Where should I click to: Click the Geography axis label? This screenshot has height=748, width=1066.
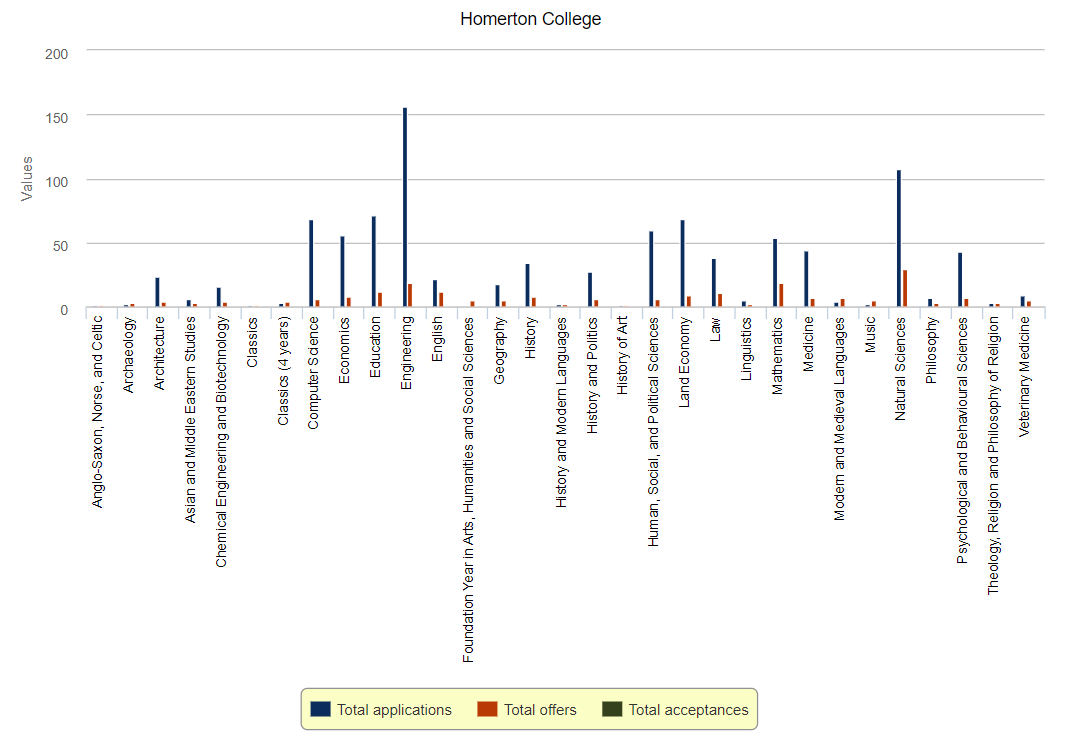click(499, 351)
